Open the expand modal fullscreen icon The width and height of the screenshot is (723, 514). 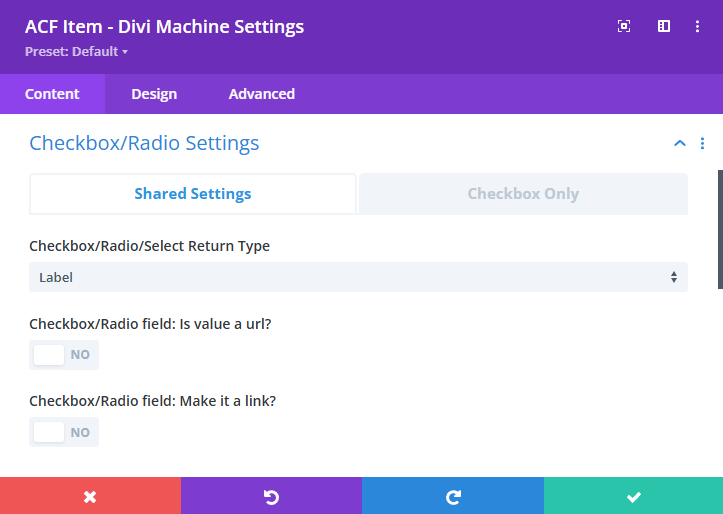pyautogui.click(x=624, y=26)
